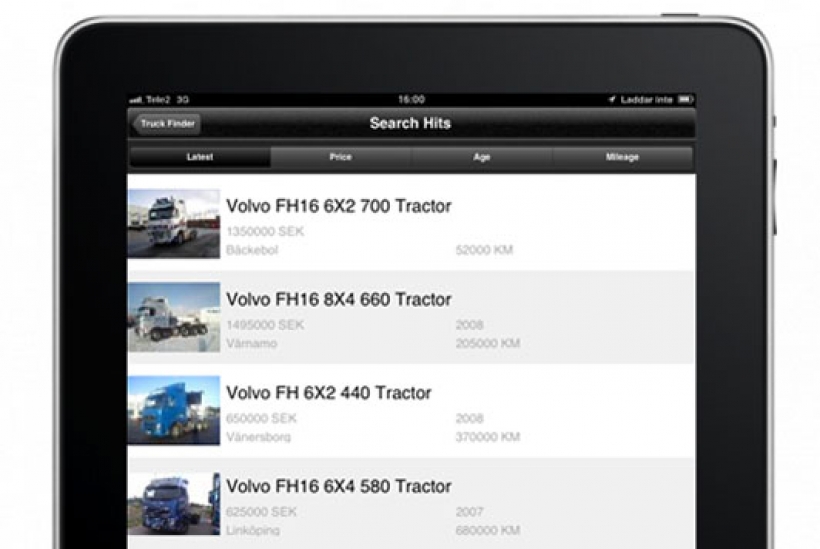
Task: Open thumbnail of Volvo FH16 8X4 660 truck
Action: click(174, 317)
